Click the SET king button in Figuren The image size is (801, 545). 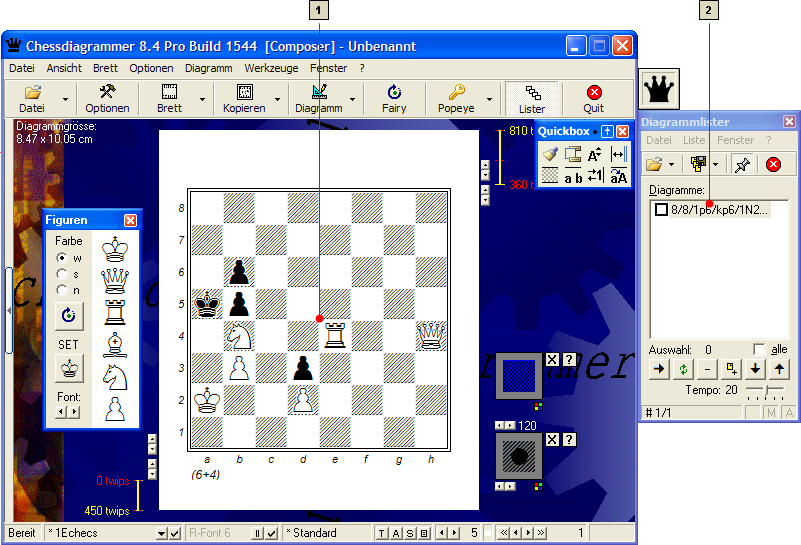[x=69, y=368]
